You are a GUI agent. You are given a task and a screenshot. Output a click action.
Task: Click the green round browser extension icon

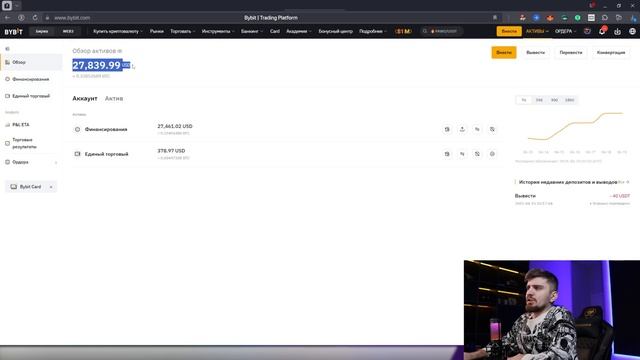click(578, 18)
